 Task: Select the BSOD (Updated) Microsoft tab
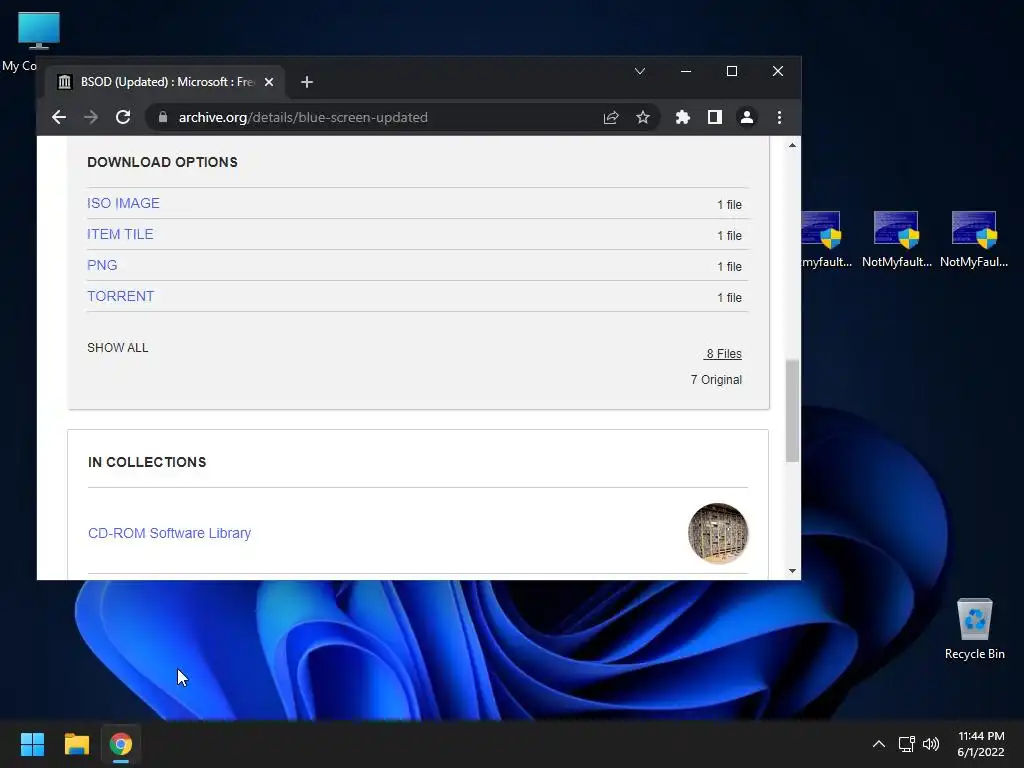(x=165, y=82)
